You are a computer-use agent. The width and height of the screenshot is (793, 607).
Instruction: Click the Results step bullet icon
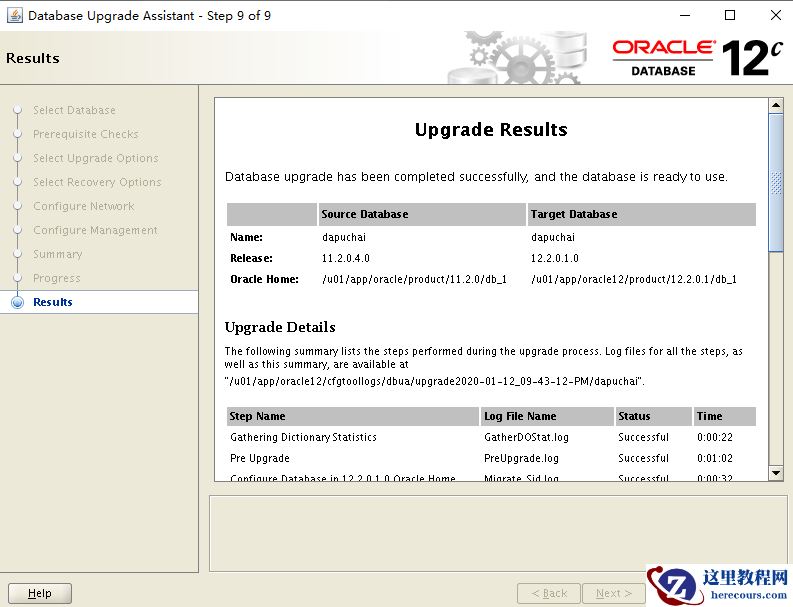click(18, 302)
